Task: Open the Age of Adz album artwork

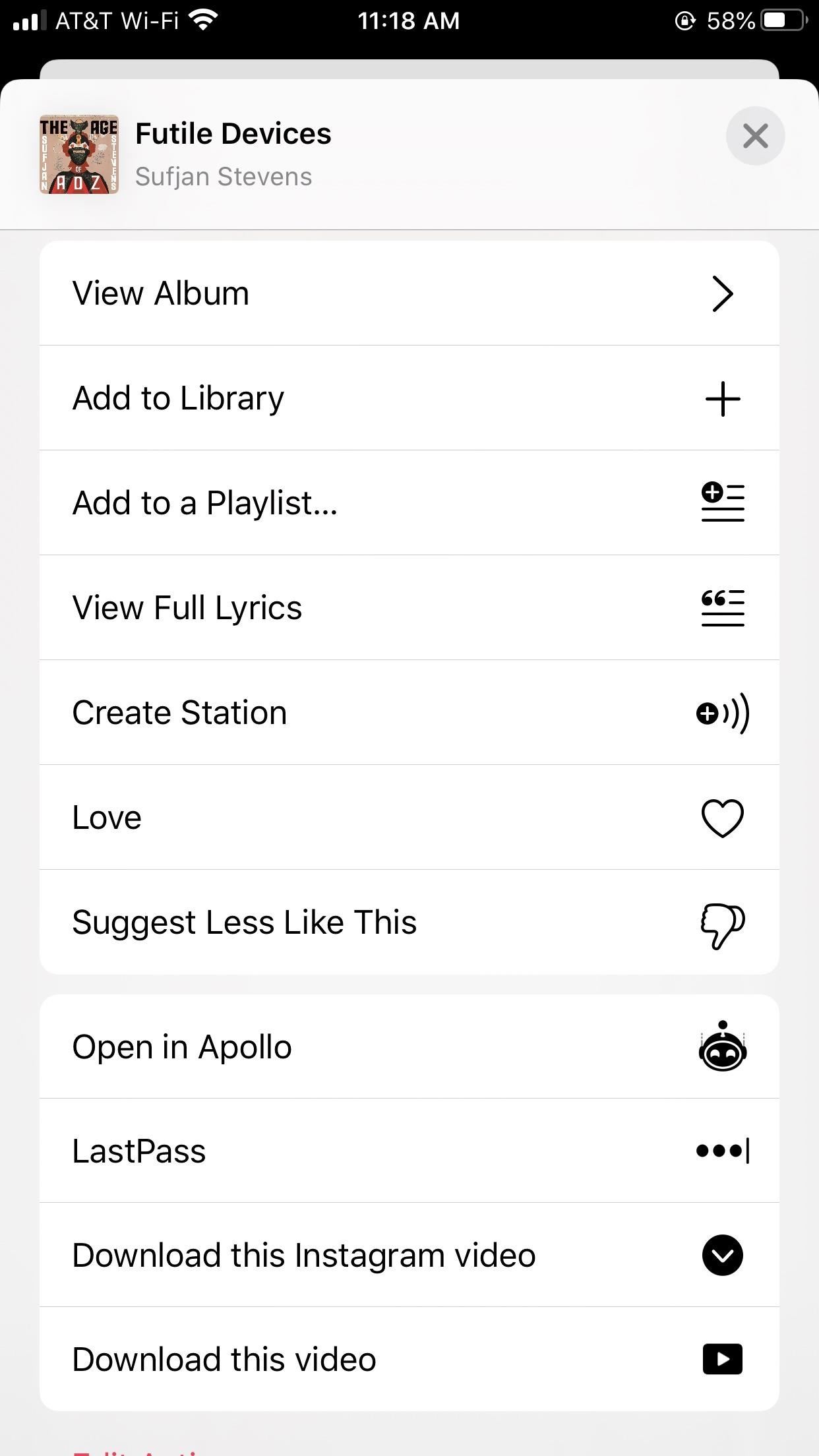Action: 79,154
